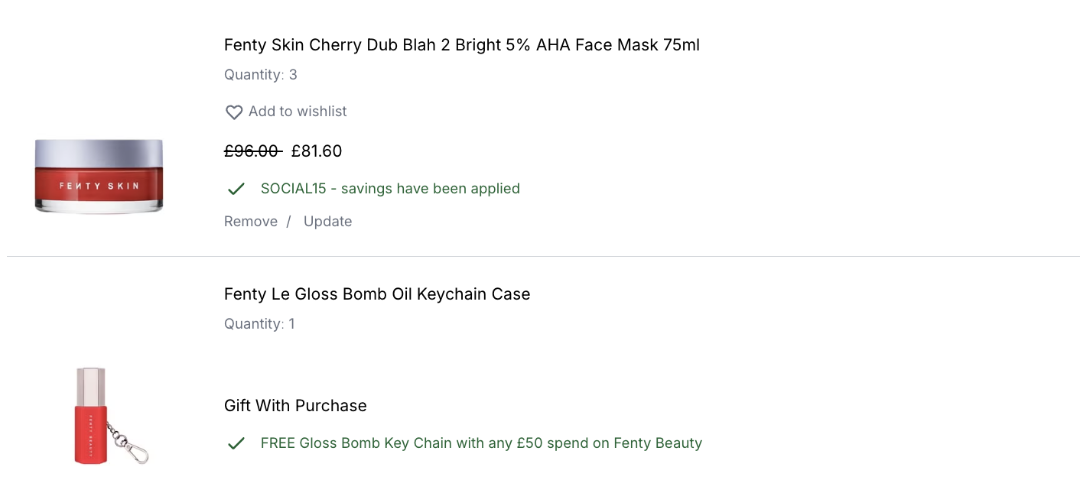Screen dimensions: 1080x480
Task: Click the discounted £81.60 price
Action: pos(317,151)
